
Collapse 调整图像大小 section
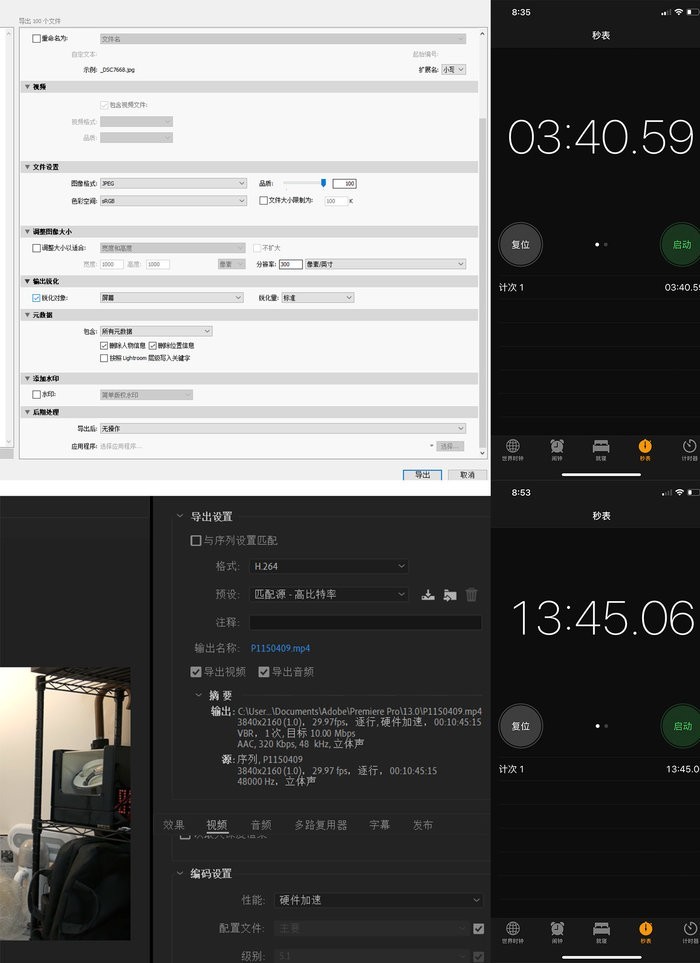(28, 232)
